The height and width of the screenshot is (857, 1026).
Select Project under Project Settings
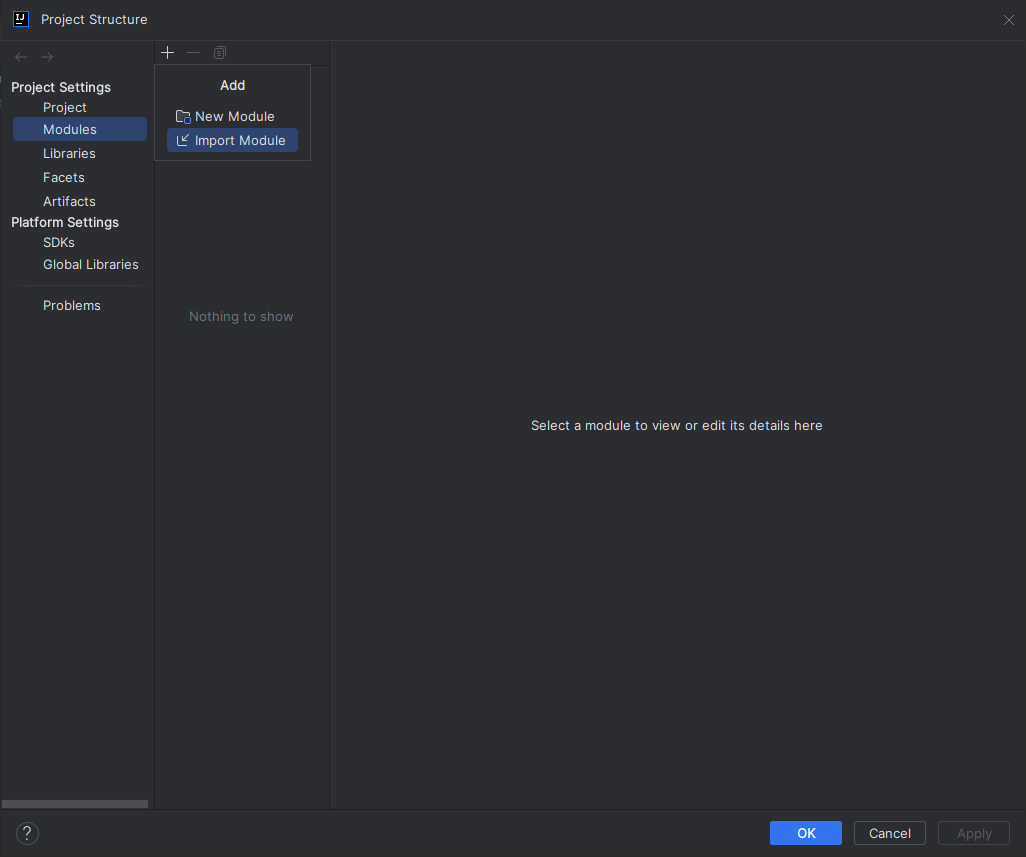(65, 107)
